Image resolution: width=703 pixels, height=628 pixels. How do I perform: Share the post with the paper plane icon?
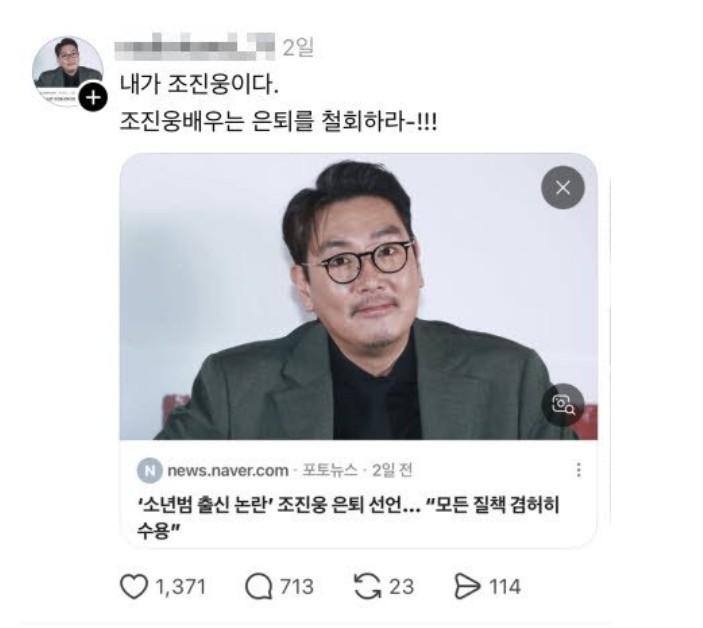click(x=467, y=587)
